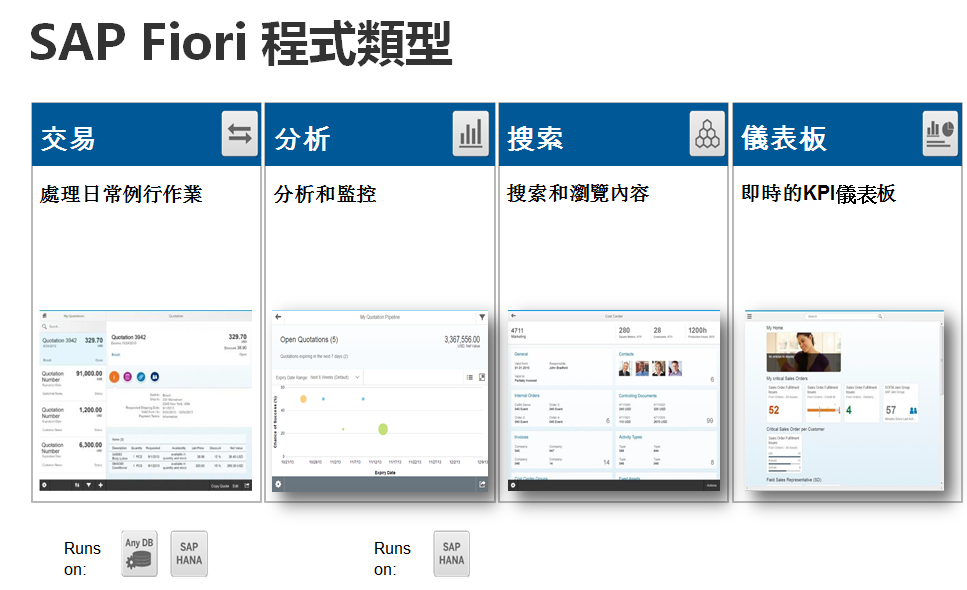The width and height of the screenshot is (967, 590).
Task: Click the sort icon in the My Quotations footer
Action: point(77,485)
